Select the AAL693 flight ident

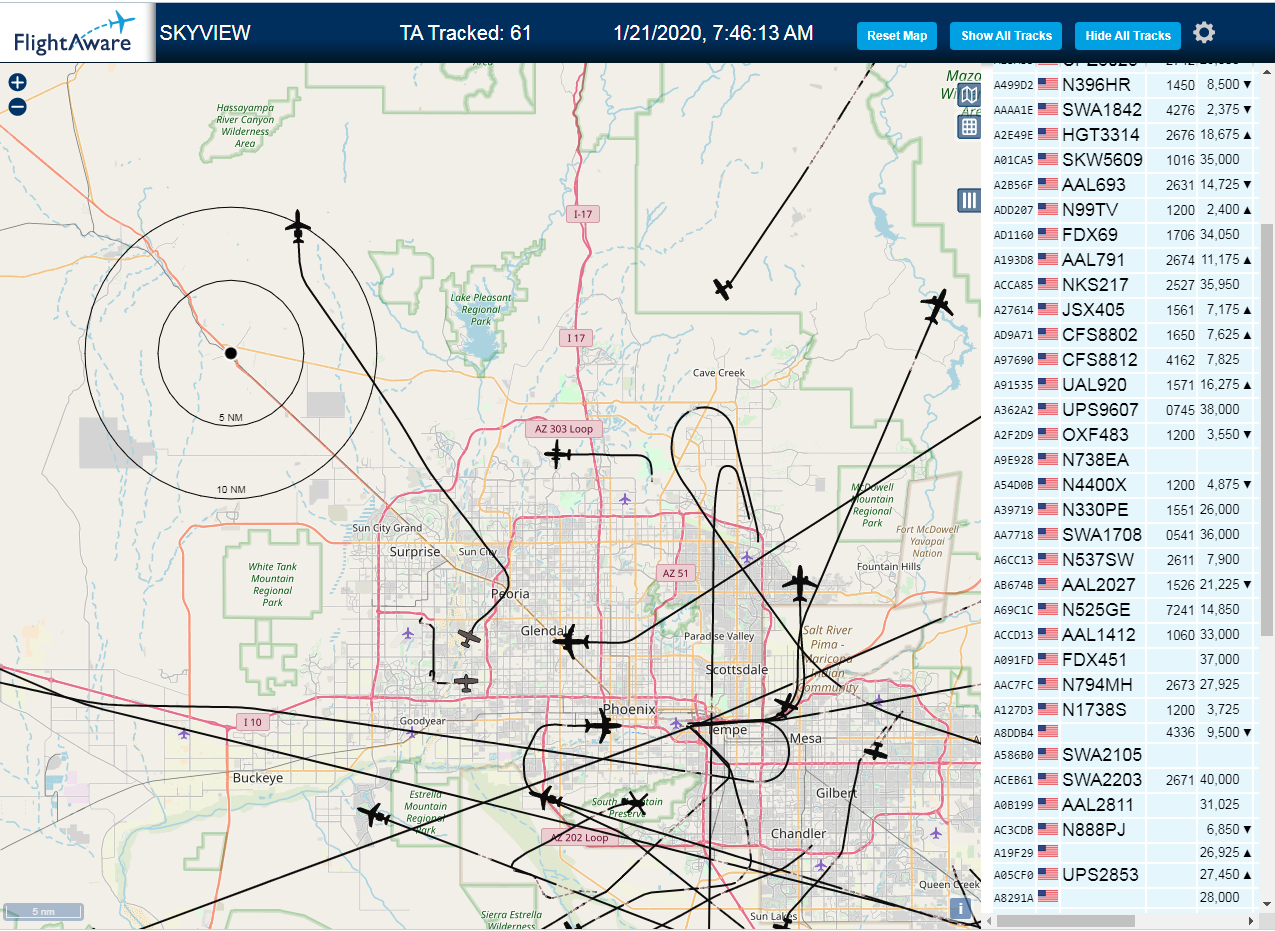click(1094, 185)
